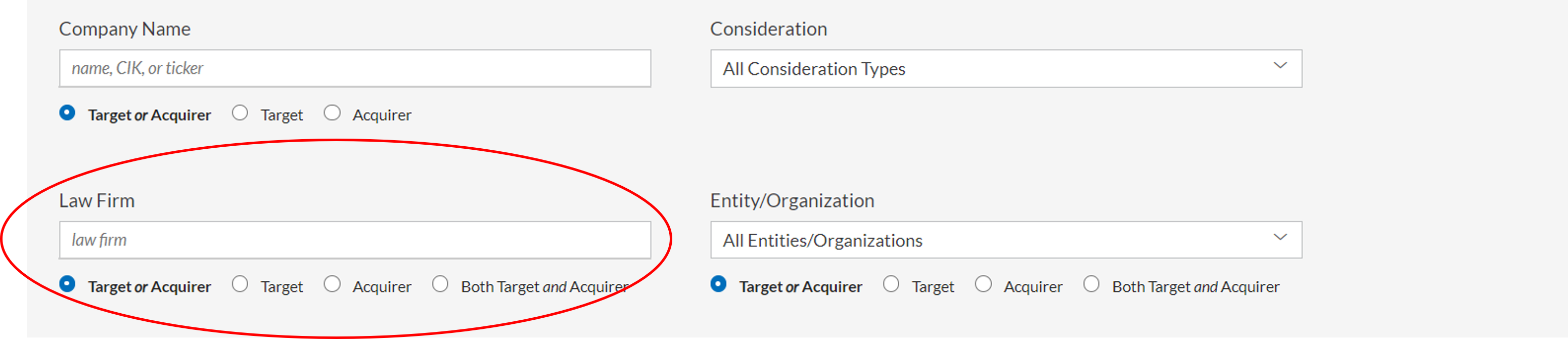Click the Consideration dropdown chevron arrow
This screenshot has height=339, width=1568.
(1280, 65)
